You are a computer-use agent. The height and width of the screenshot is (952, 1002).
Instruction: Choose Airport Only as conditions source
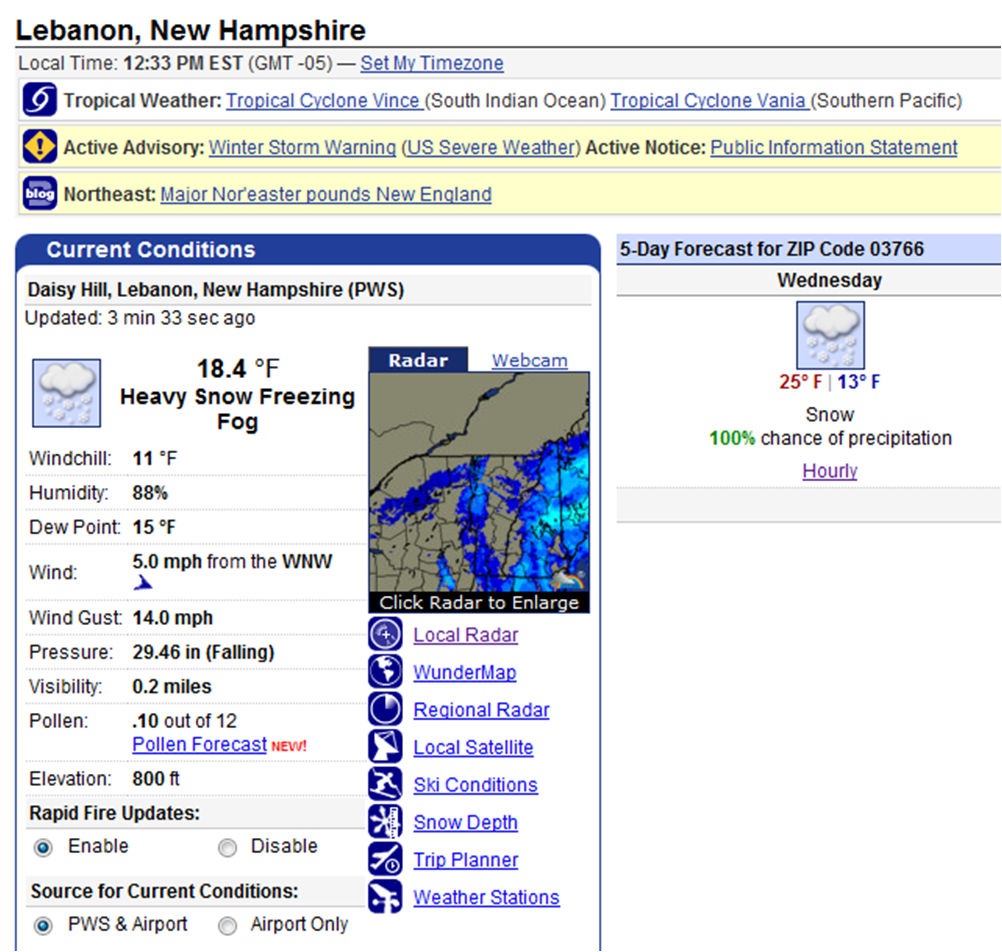(227, 926)
